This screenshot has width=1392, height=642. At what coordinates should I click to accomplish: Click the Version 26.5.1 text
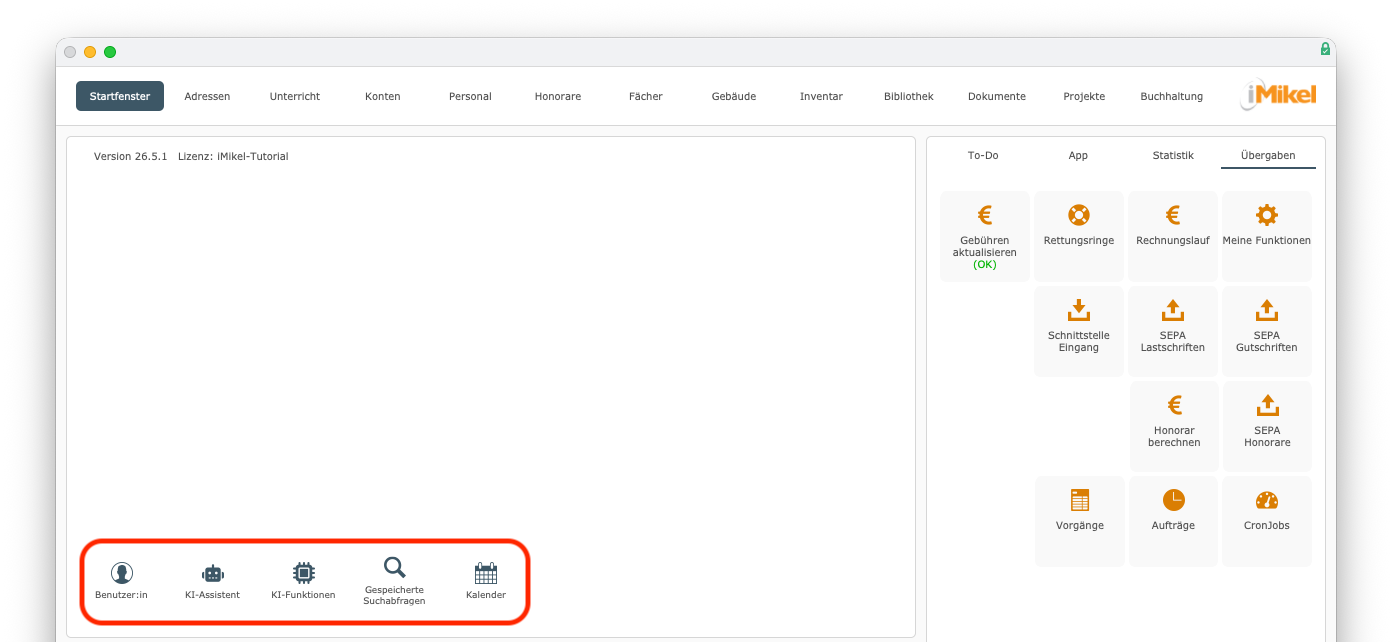[131, 156]
